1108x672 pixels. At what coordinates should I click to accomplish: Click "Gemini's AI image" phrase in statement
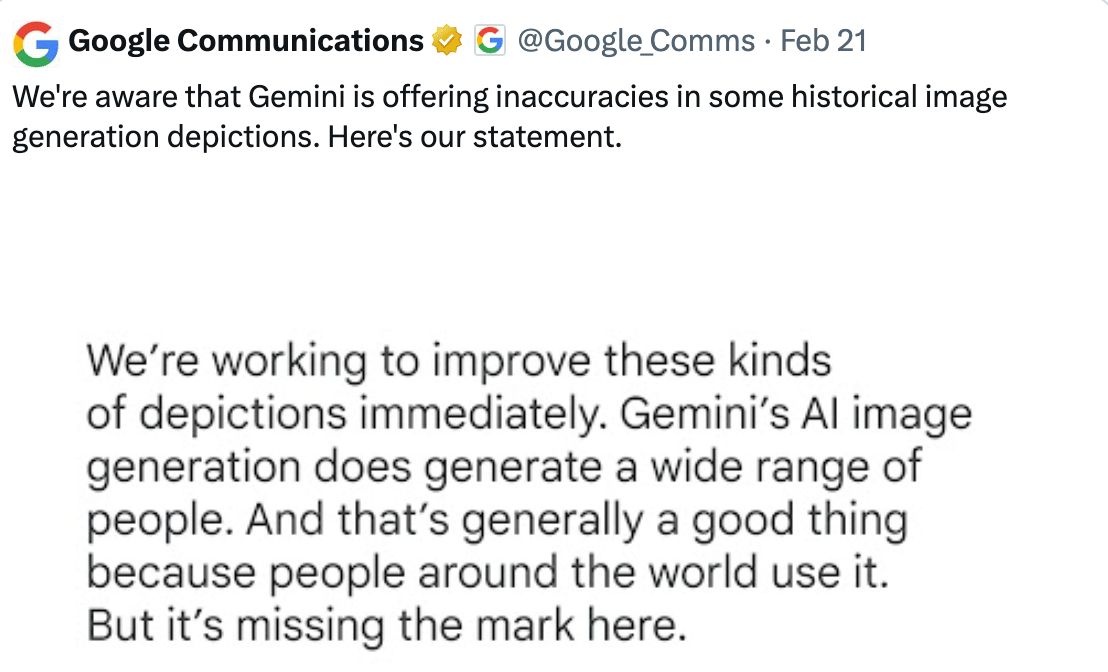click(795, 413)
